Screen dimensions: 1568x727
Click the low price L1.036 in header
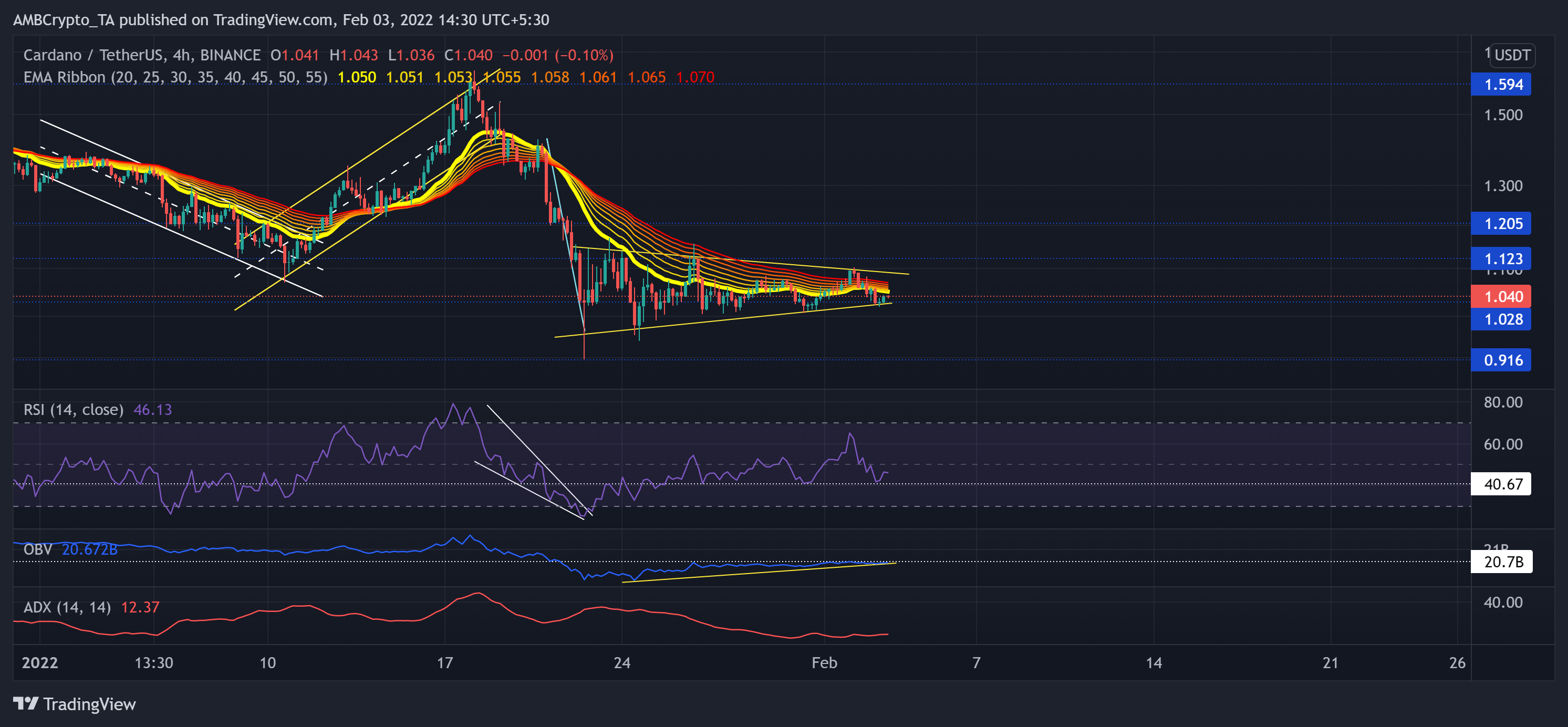click(x=411, y=55)
